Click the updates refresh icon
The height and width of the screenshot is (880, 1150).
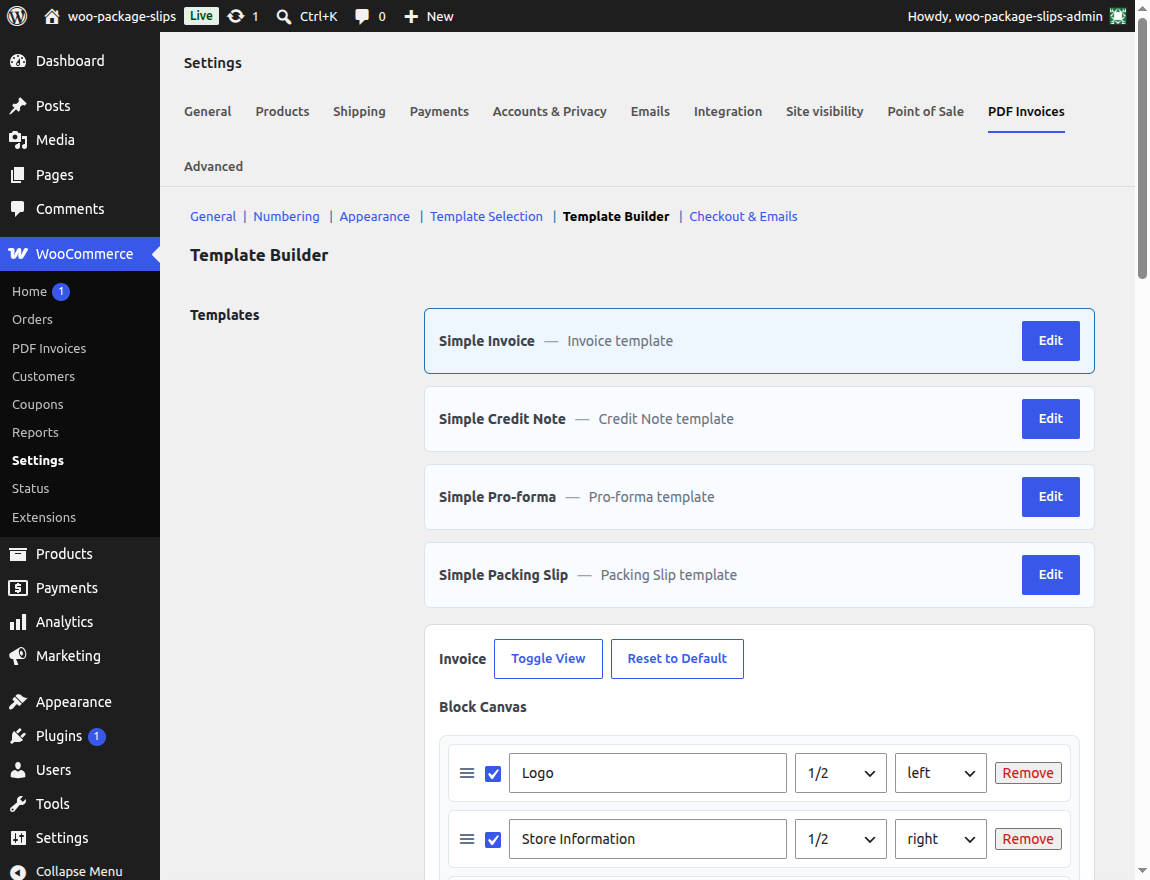235,16
